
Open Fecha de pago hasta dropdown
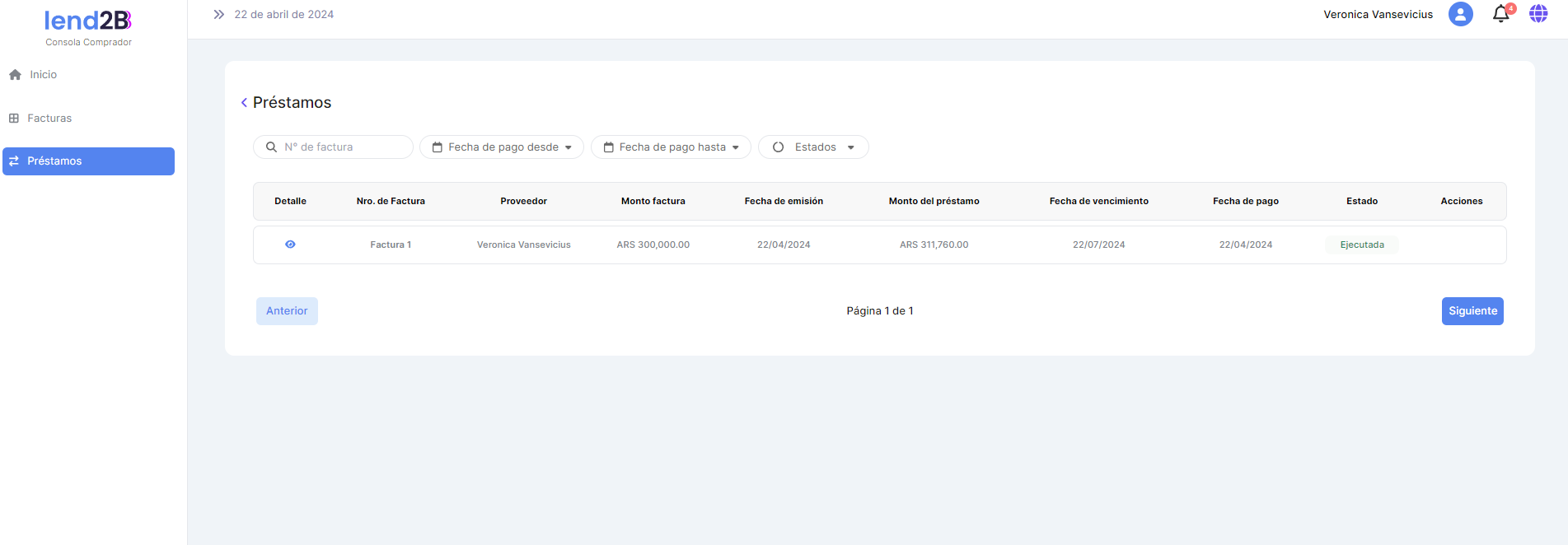pos(671,147)
